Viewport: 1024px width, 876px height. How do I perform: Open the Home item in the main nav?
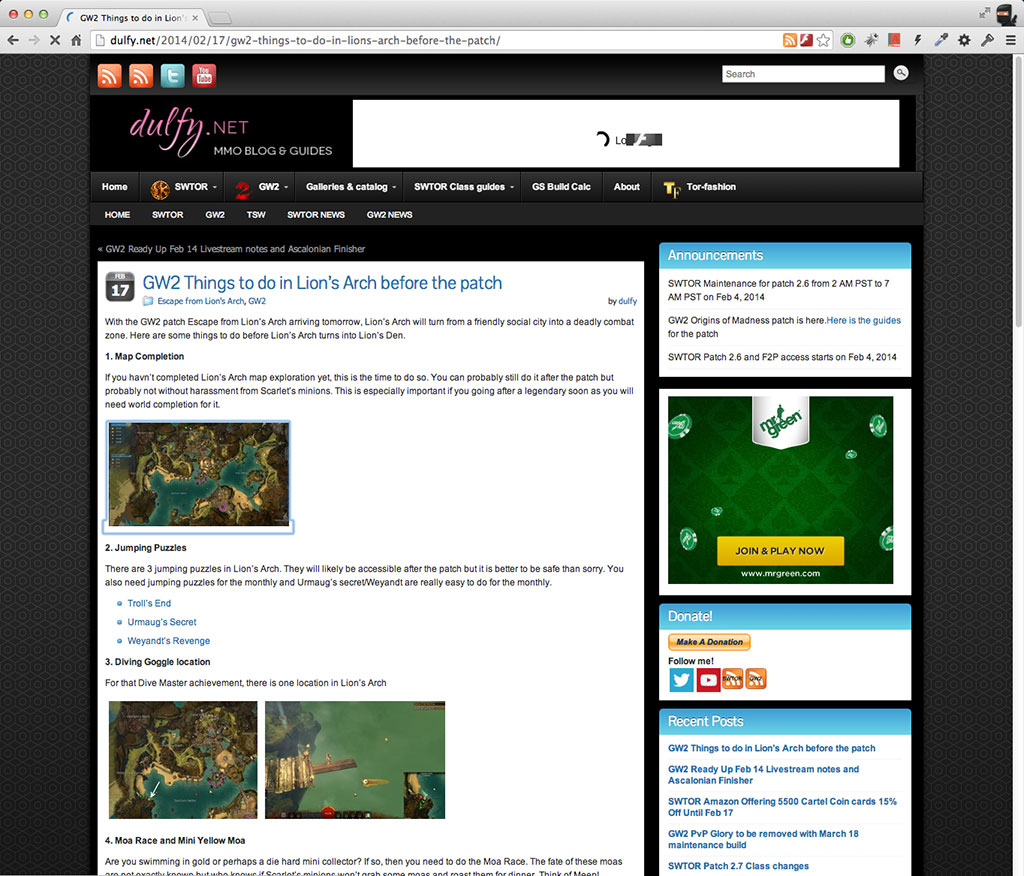(114, 187)
